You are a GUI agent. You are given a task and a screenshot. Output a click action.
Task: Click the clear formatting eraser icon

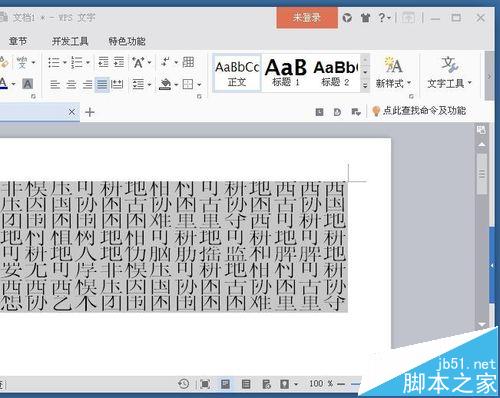3,62
